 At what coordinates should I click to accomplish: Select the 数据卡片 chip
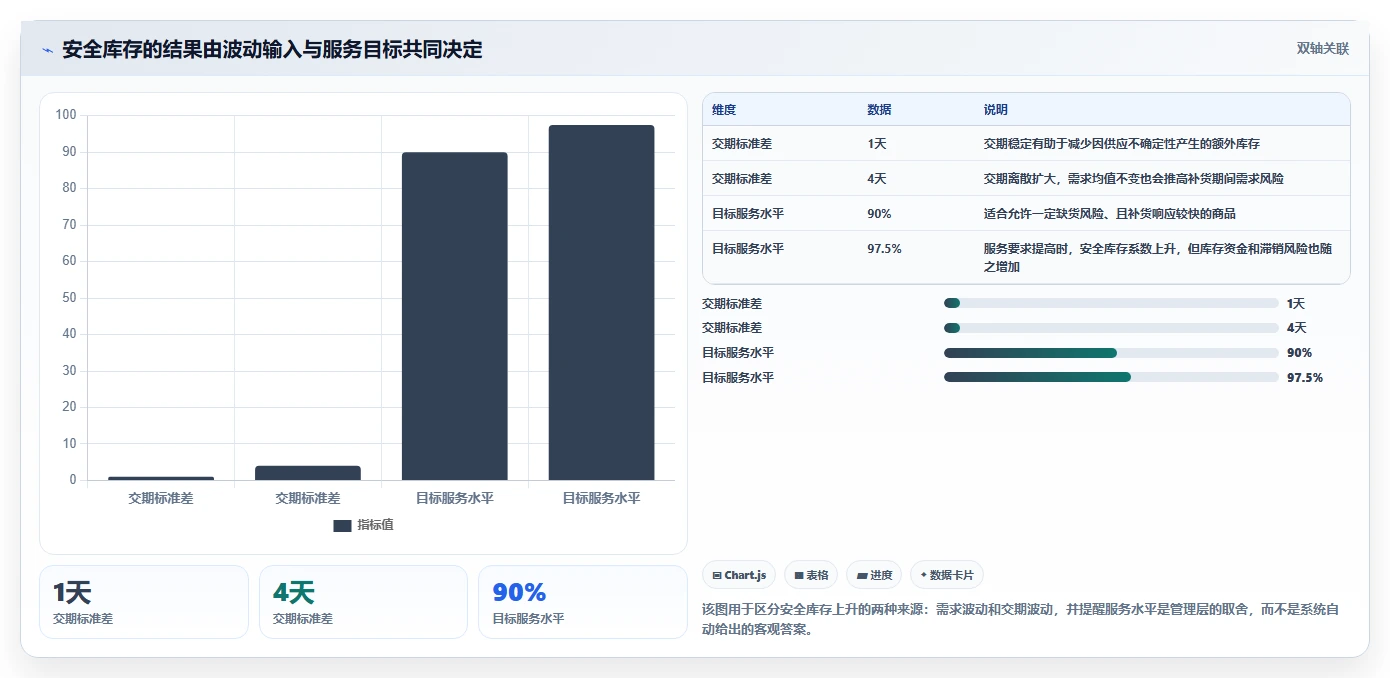(x=947, y=575)
